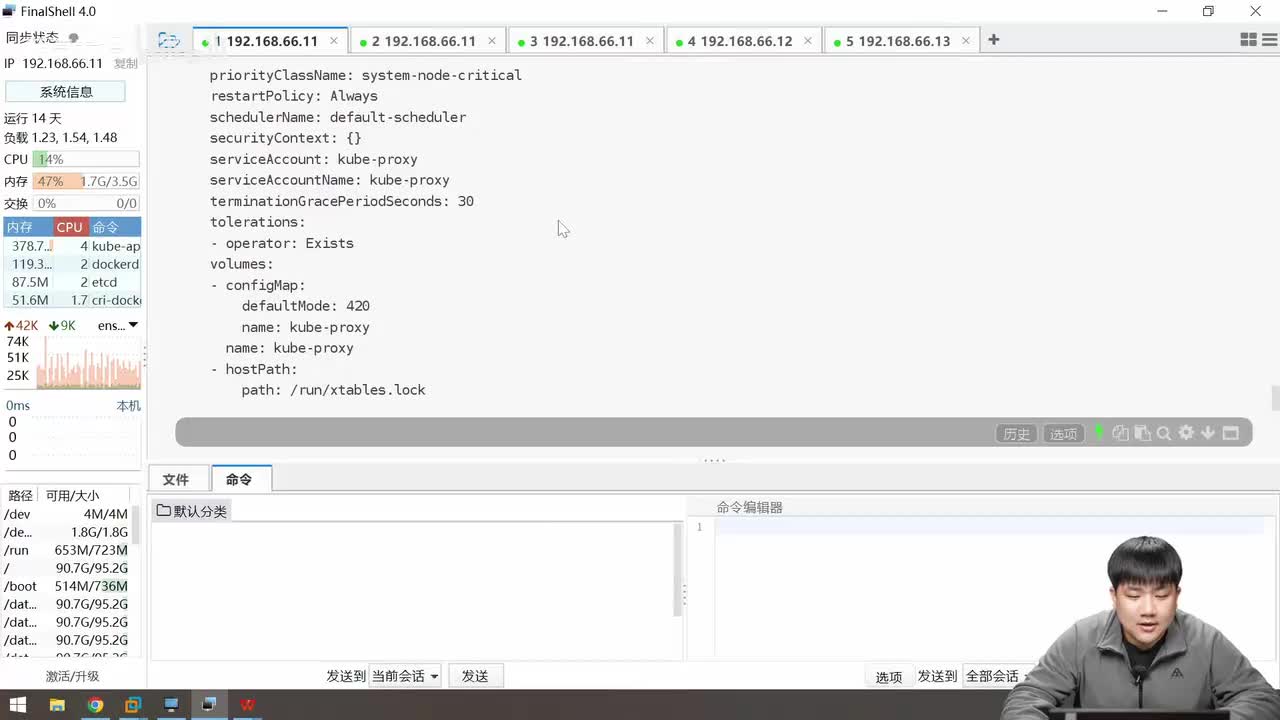Viewport: 1280px width, 720px height.
Task: Search terminal output with magnifier icon
Action: click(1164, 433)
